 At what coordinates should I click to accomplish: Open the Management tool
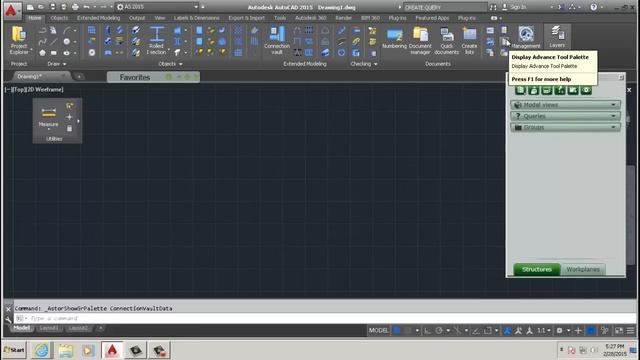click(x=526, y=38)
